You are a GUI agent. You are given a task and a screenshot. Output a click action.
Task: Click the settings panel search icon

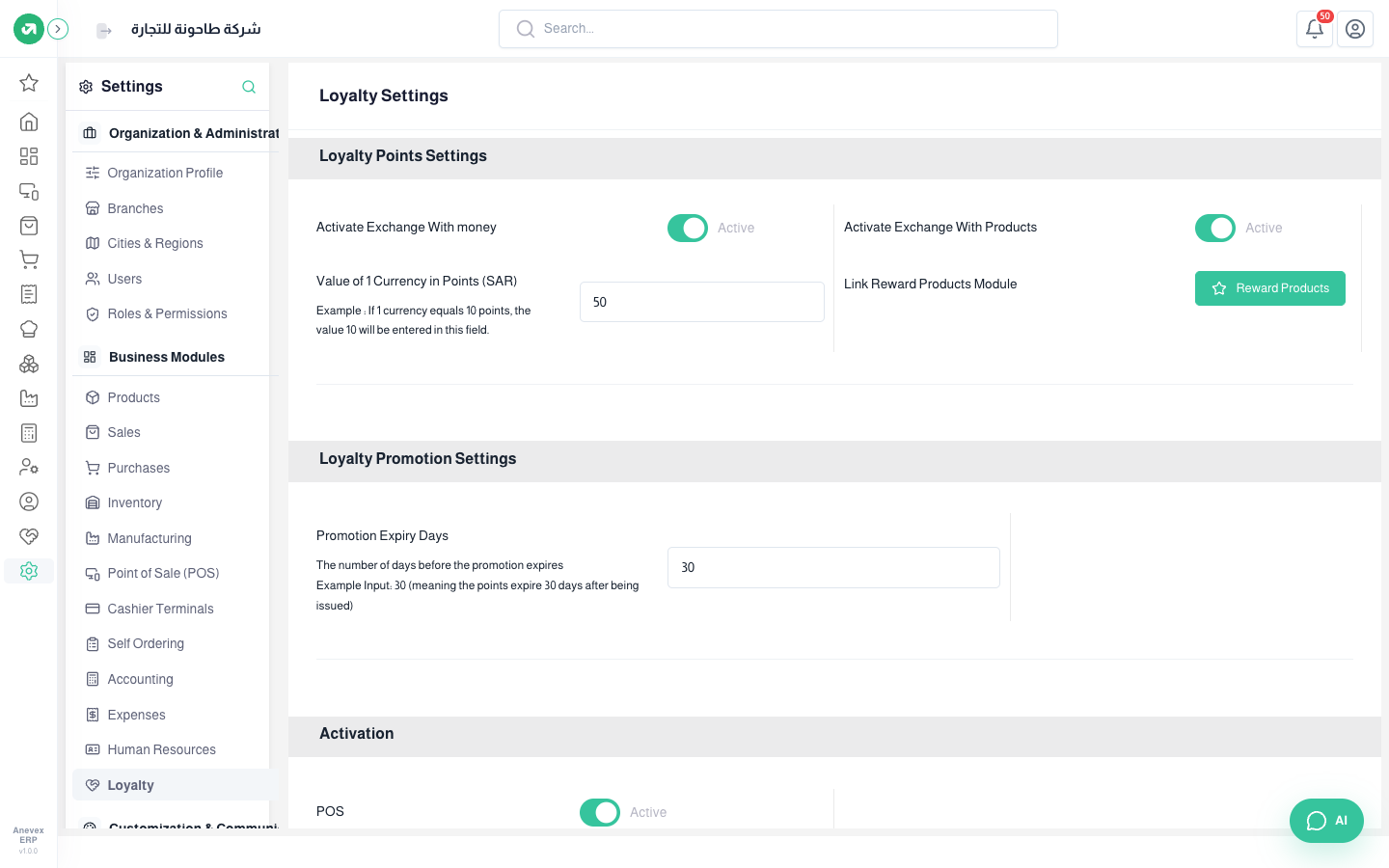pyautogui.click(x=249, y=87)
